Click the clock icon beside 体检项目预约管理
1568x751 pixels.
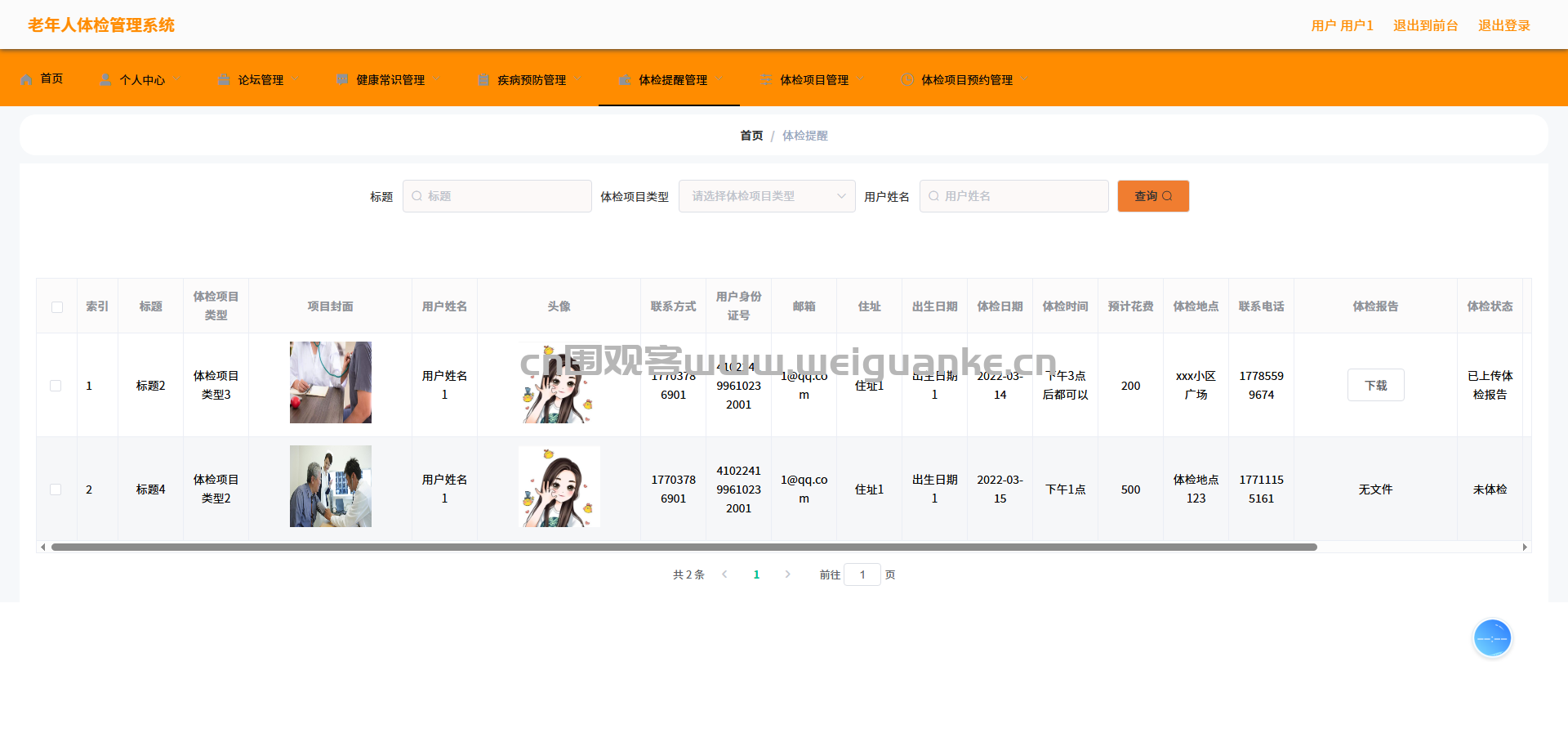point(907,79)
